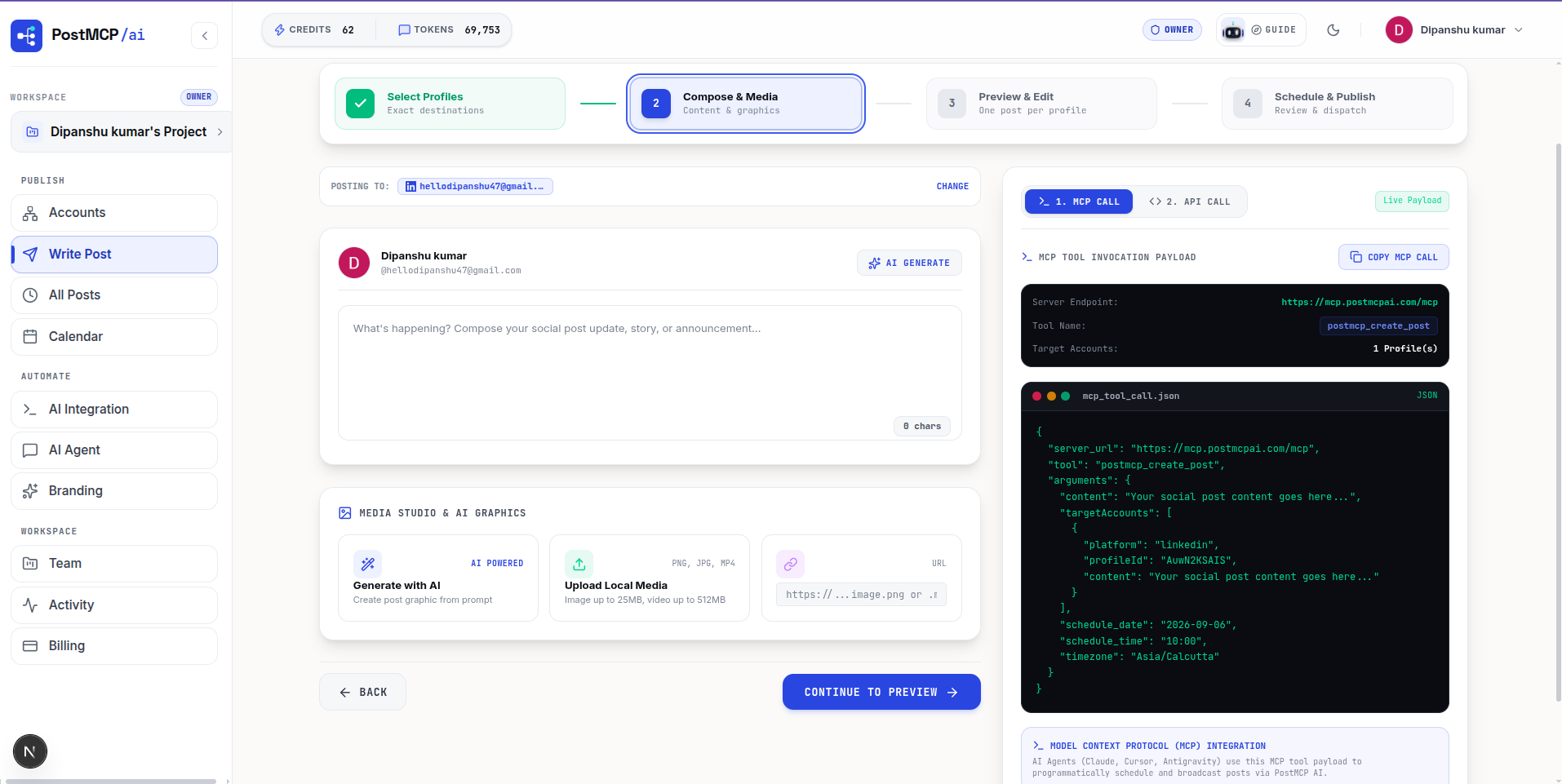This screenshot has width=1562, height=784.
Task: Click the AI Integration terminal icon
Action: tap(30, 410)
